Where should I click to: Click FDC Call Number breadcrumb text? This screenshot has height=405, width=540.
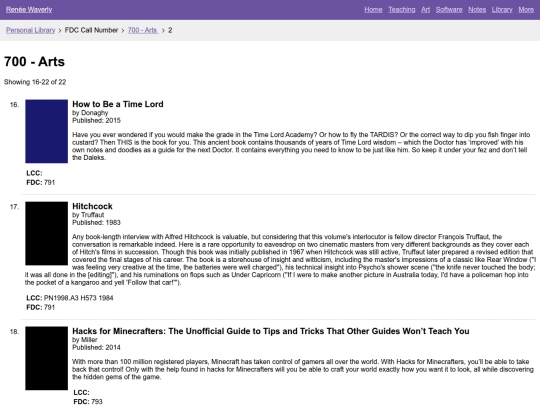(91, 30)
